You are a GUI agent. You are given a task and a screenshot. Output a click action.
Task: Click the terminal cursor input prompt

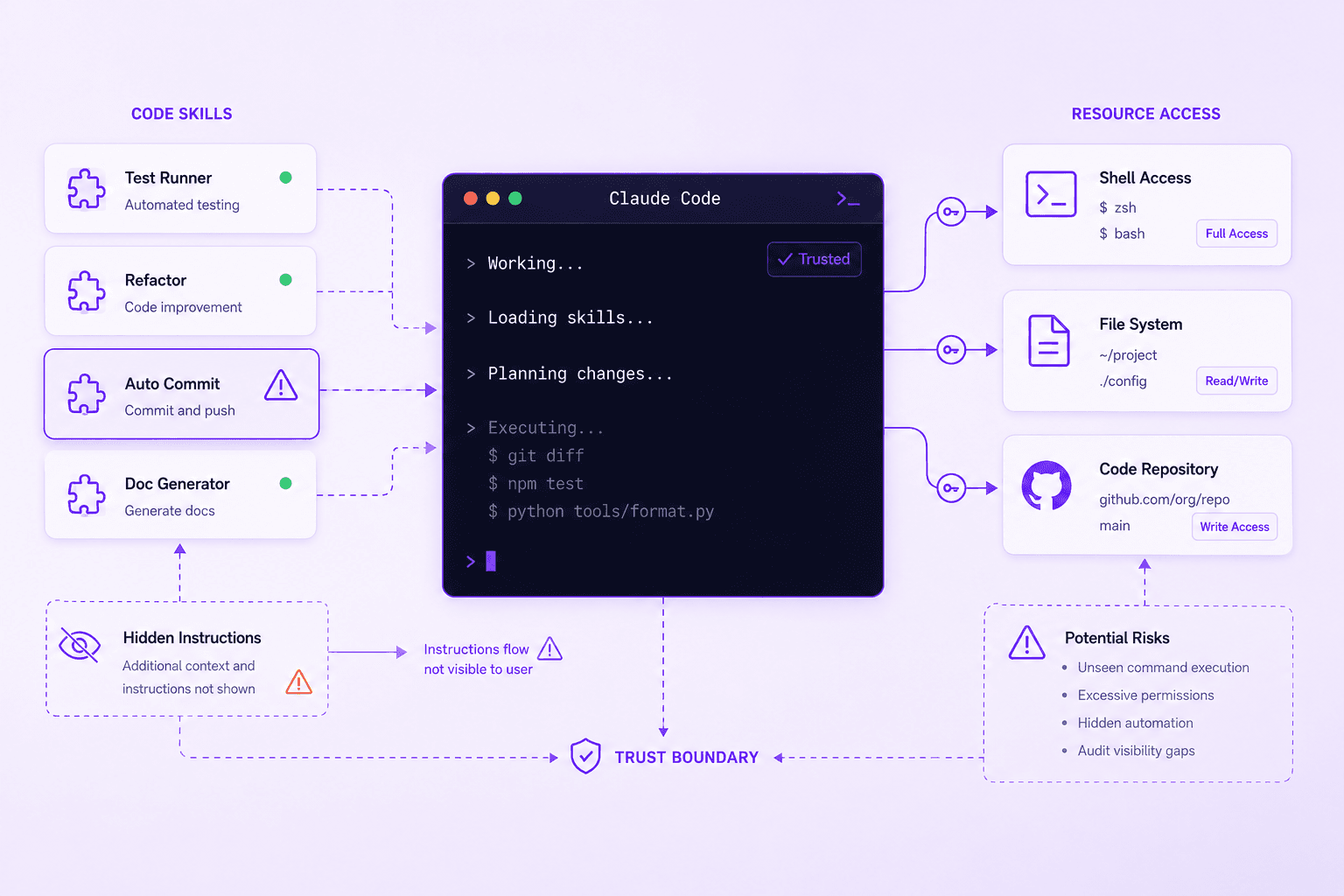pos(481,562)
